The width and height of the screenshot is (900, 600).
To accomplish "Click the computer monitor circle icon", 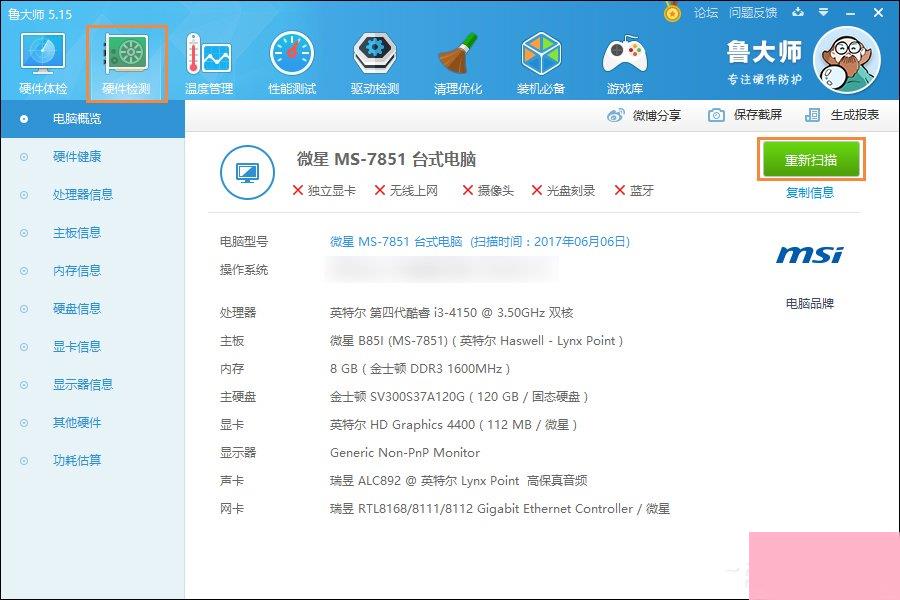I will click(x=247, y=172).
